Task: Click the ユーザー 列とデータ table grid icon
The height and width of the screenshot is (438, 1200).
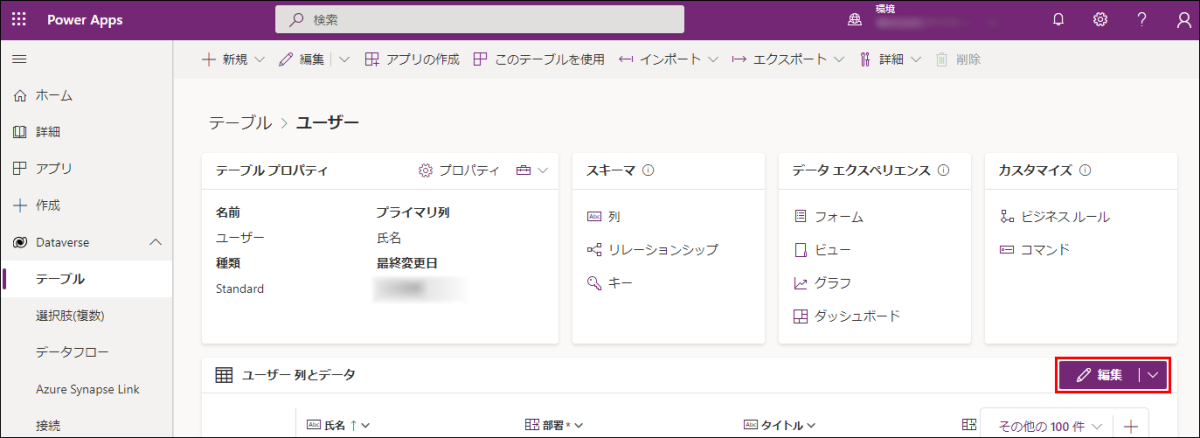Action: [x=225, y=375]
